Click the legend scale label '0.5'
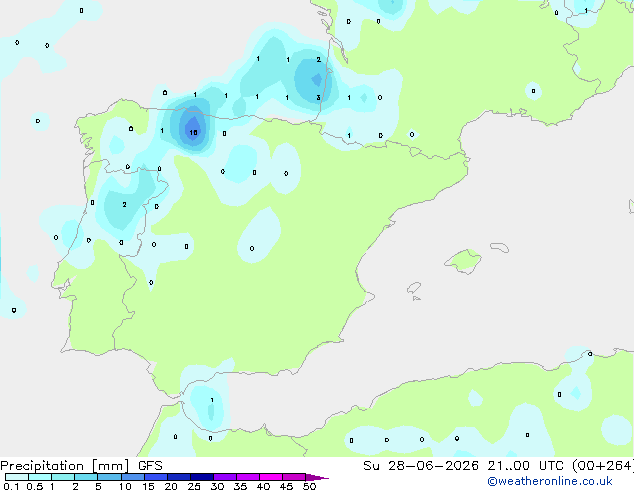The width and height of the screenshot is (634, 490). (x=35, y=486)
